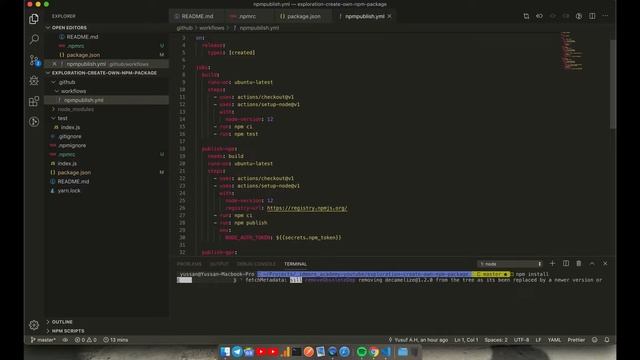640x360 pixels.
Task: Maximize the panel with chevron-up icon
Action: tap(592, 264)
